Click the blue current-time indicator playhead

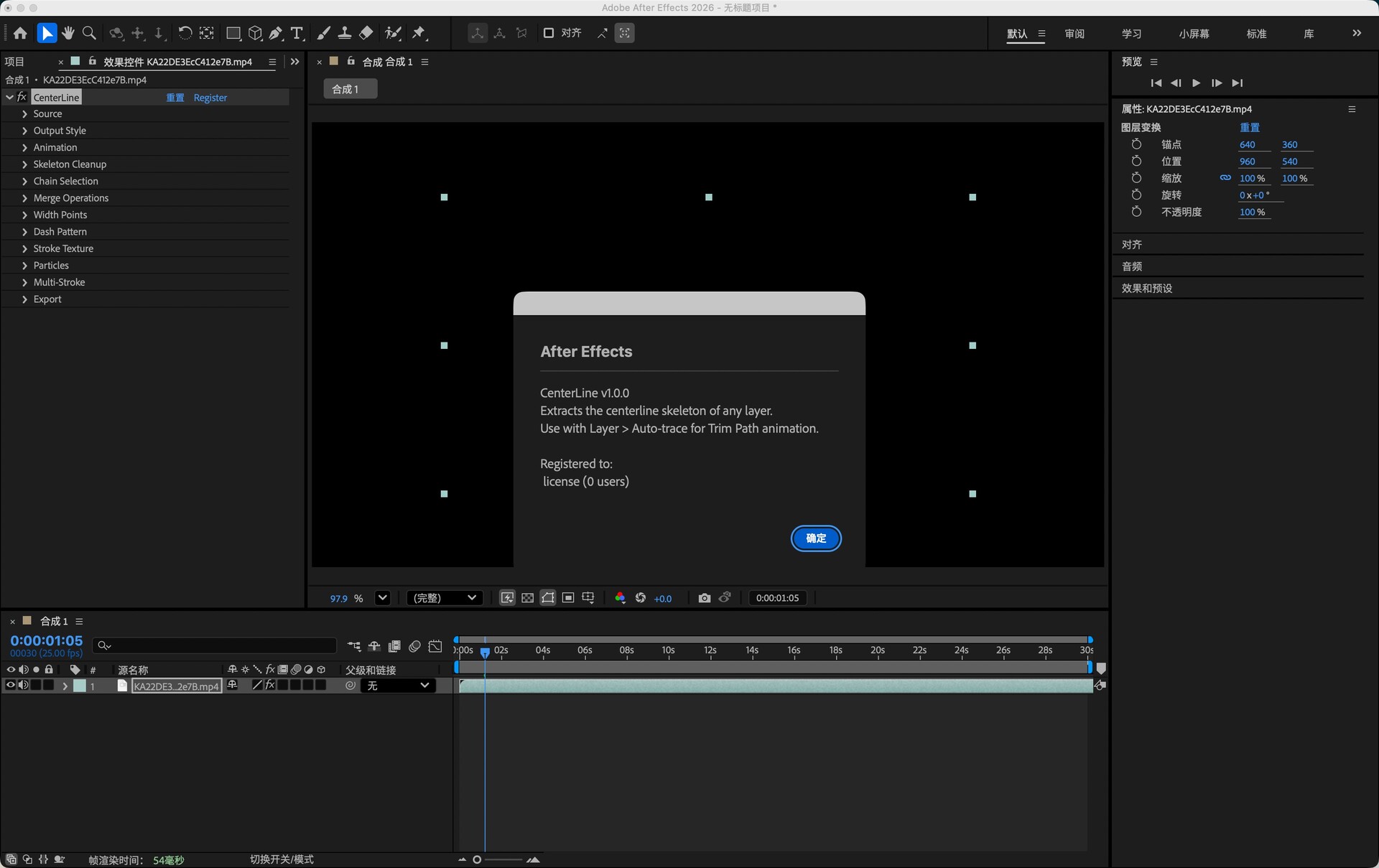coord(485,652)
